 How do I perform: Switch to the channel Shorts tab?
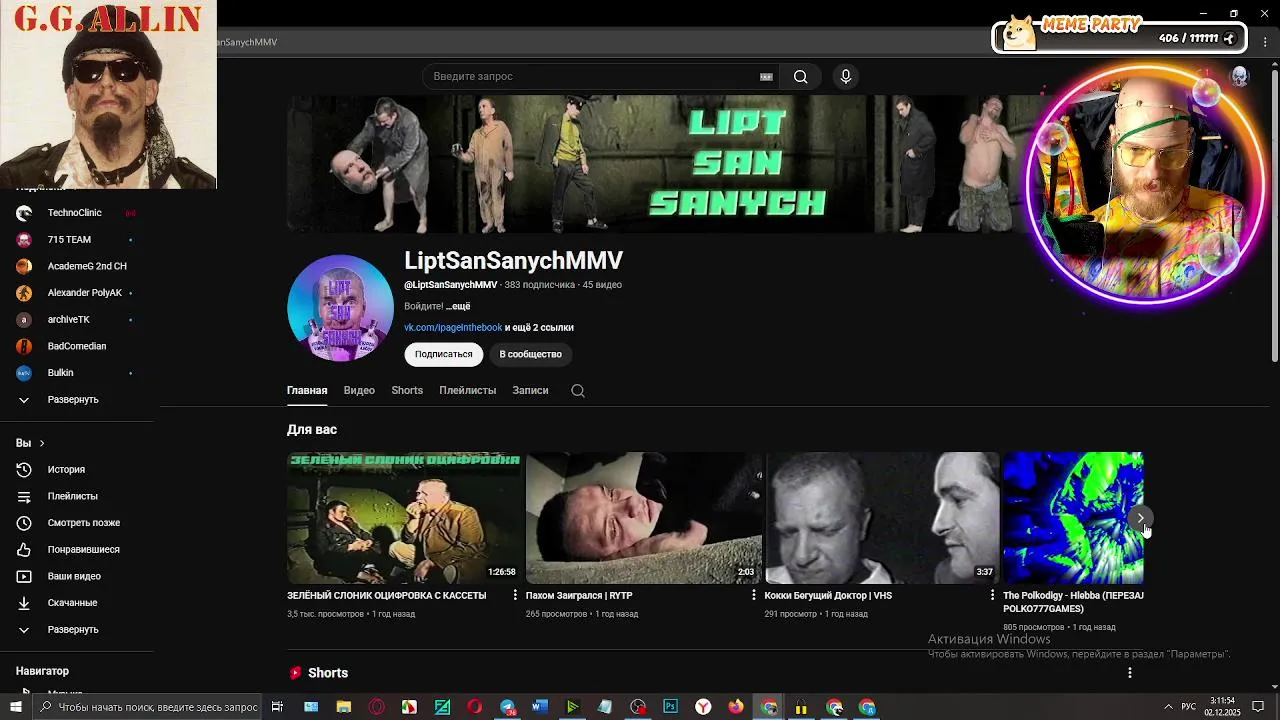pos(407,390)
